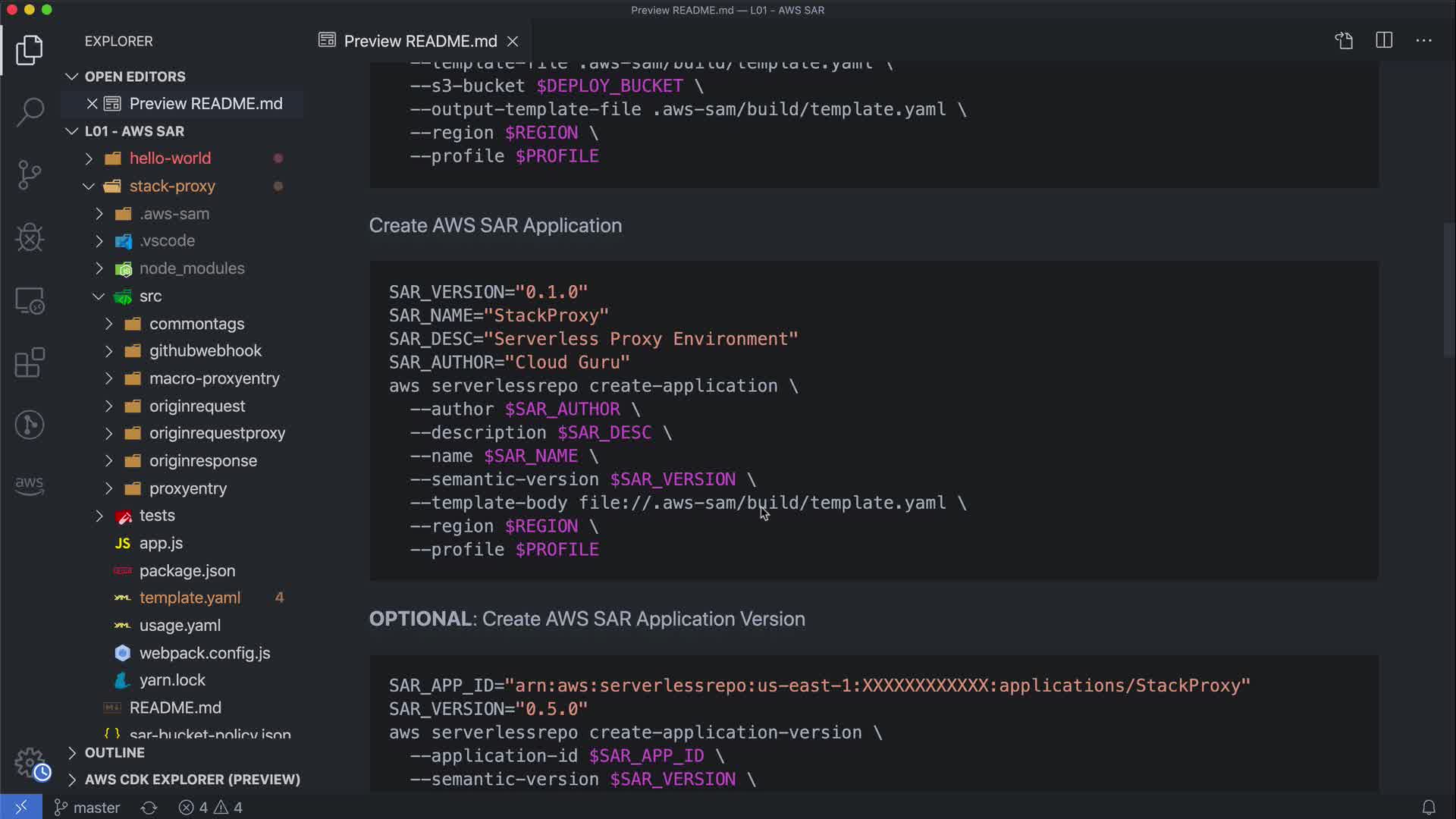Screen dimensions: 1456x819
Task: Click the Show Source icon in title bar
Action: 1344,40
